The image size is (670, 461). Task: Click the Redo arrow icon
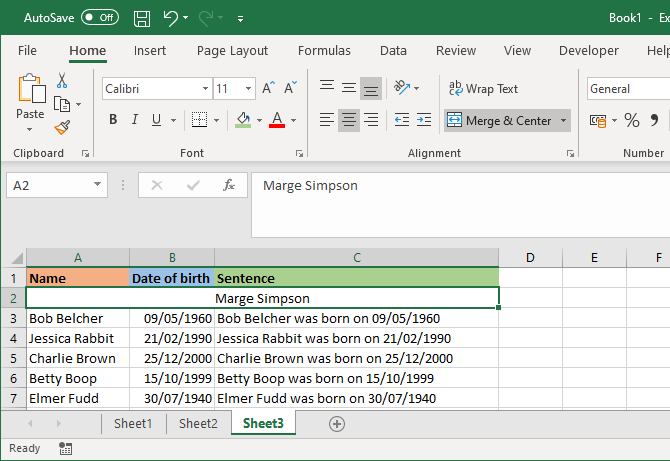tap(206, 18)
